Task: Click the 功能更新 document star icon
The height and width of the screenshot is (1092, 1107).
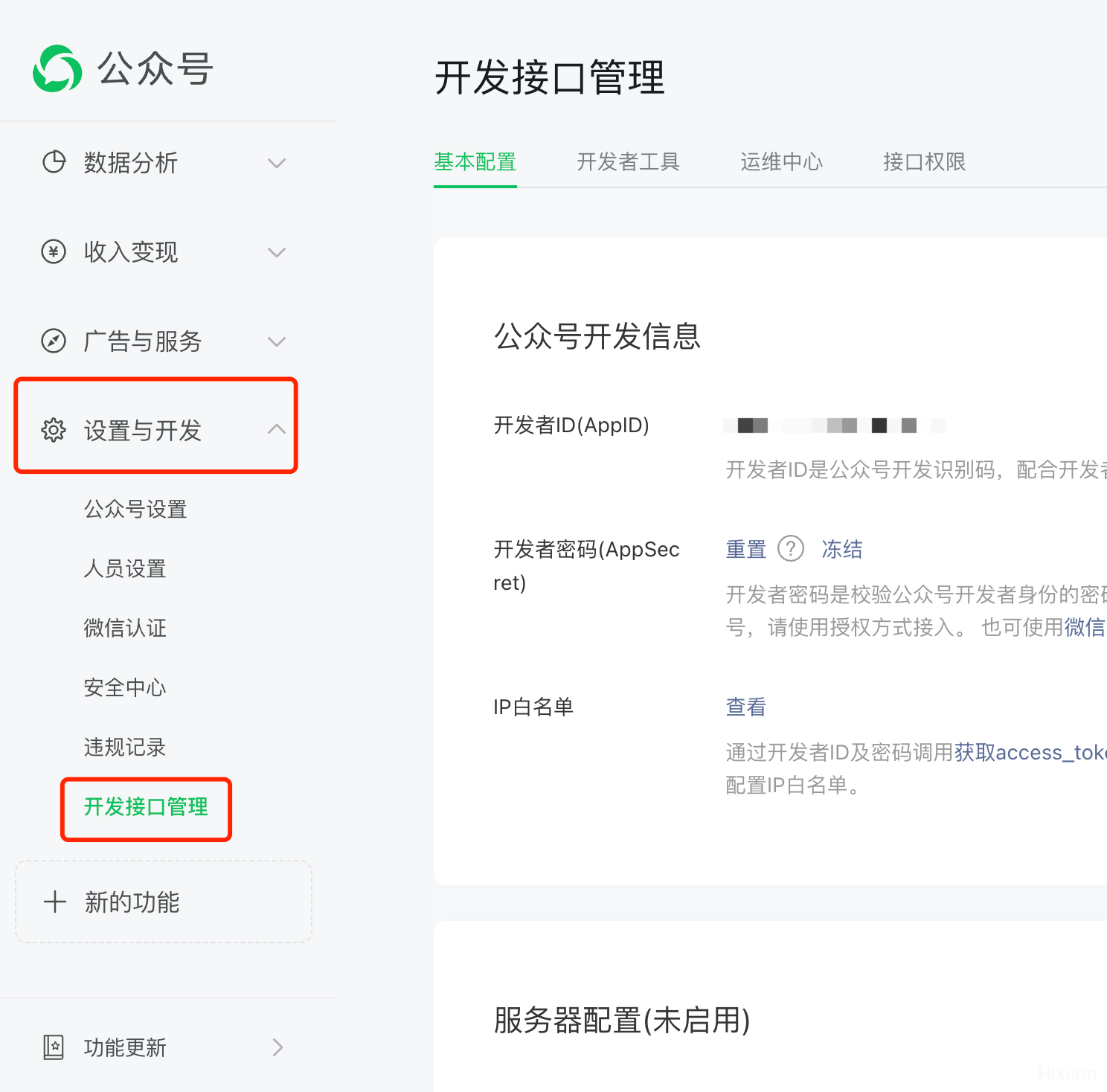Action: 54,1047
